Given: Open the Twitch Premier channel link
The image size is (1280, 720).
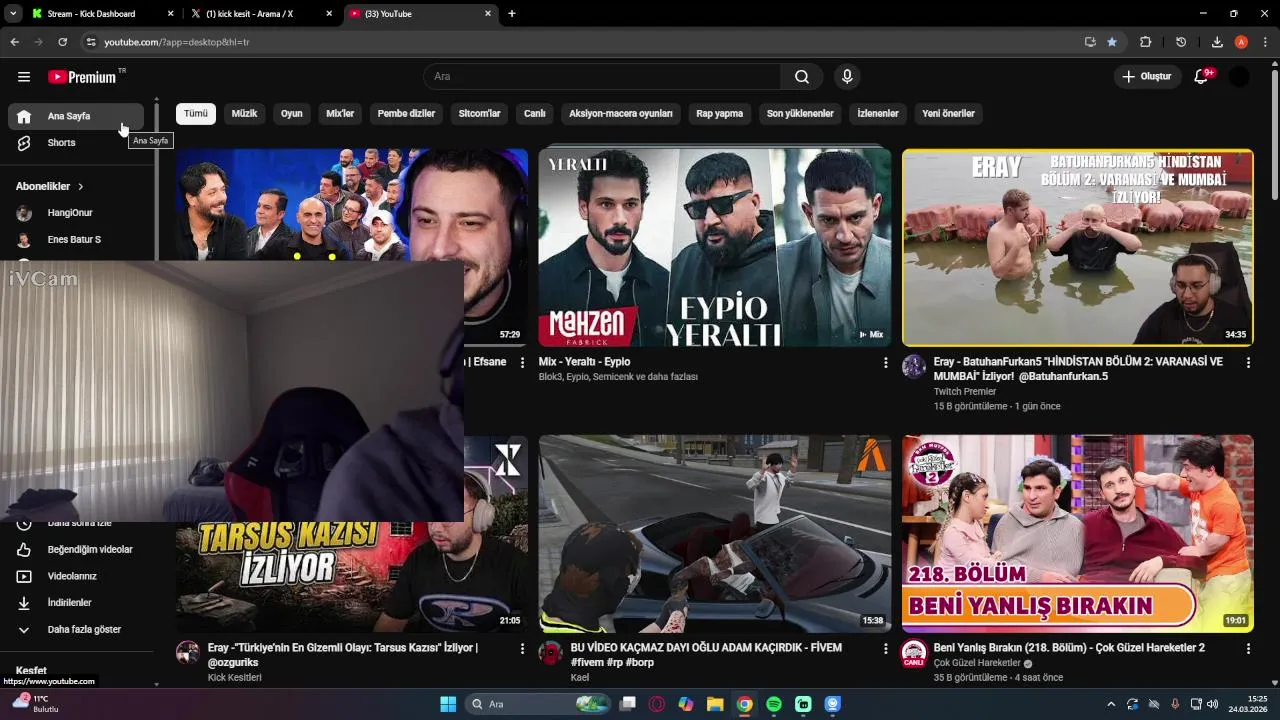Looking at the screenshot, I should pos(965,392).
